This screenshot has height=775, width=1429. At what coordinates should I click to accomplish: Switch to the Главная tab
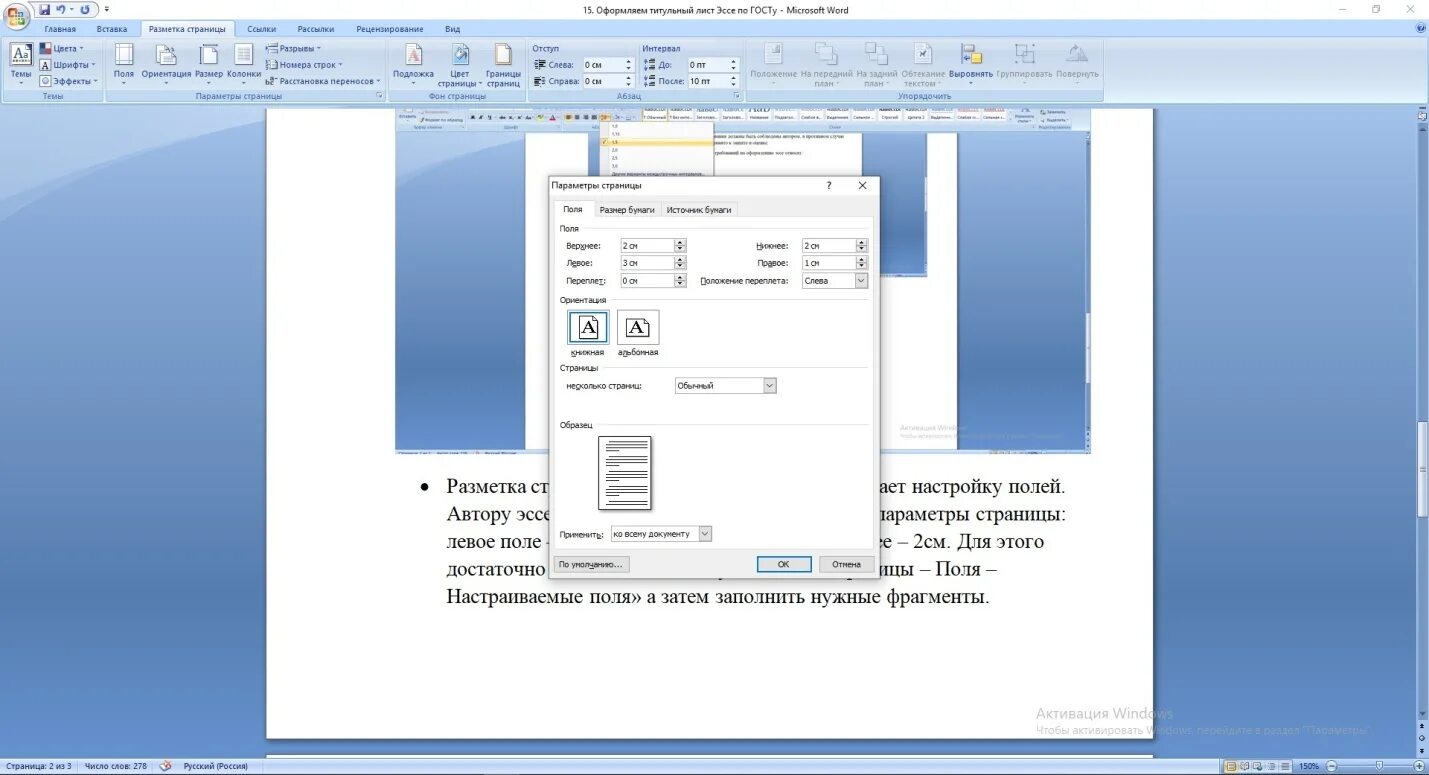(60, 29)
